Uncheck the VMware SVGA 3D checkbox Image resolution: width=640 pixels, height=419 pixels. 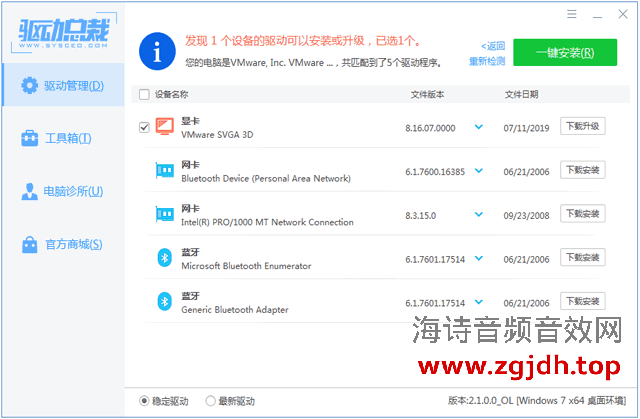click(x=144, y=127)
